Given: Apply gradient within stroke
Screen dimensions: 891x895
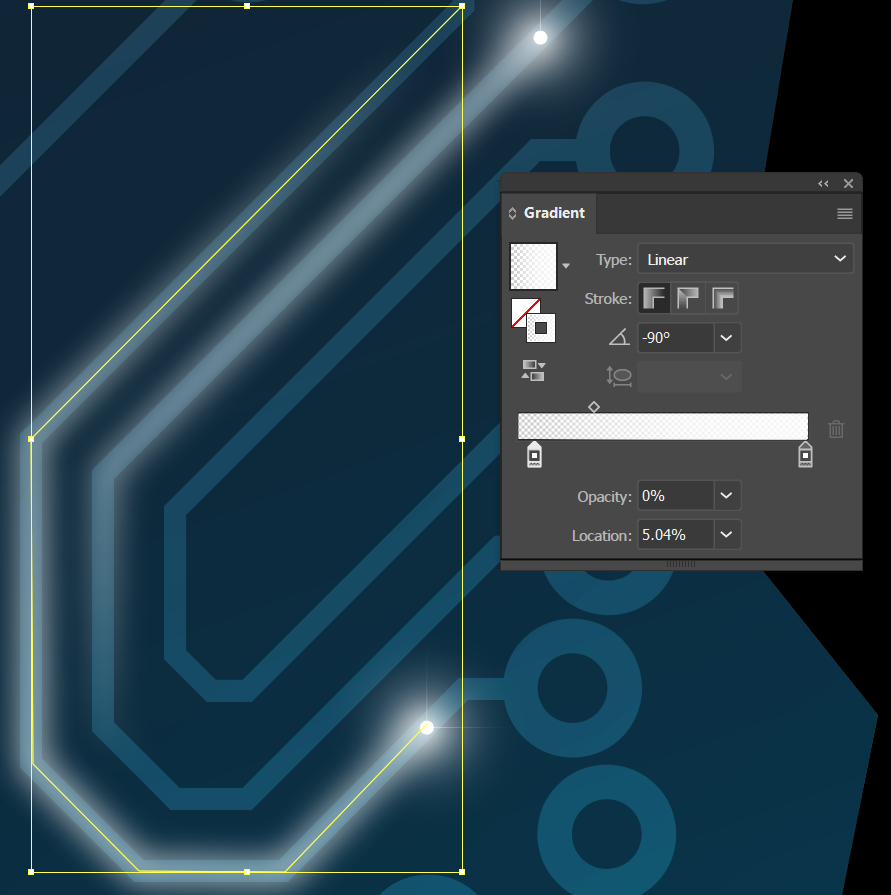Looking at the screenshot, I should tap(654, 298).
